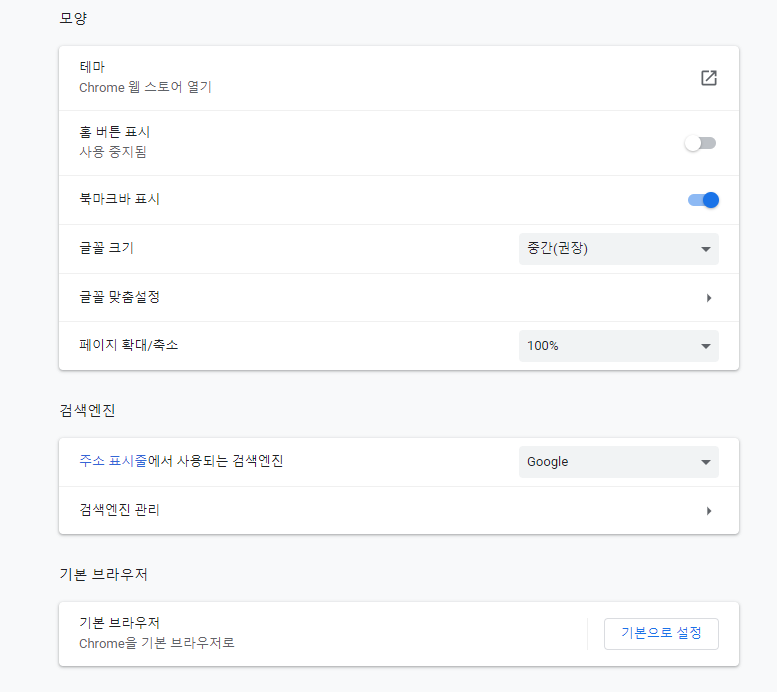Open the Google search engine dropdown
777x692 pixels.
pyautogui.click(x=618, y=461)
